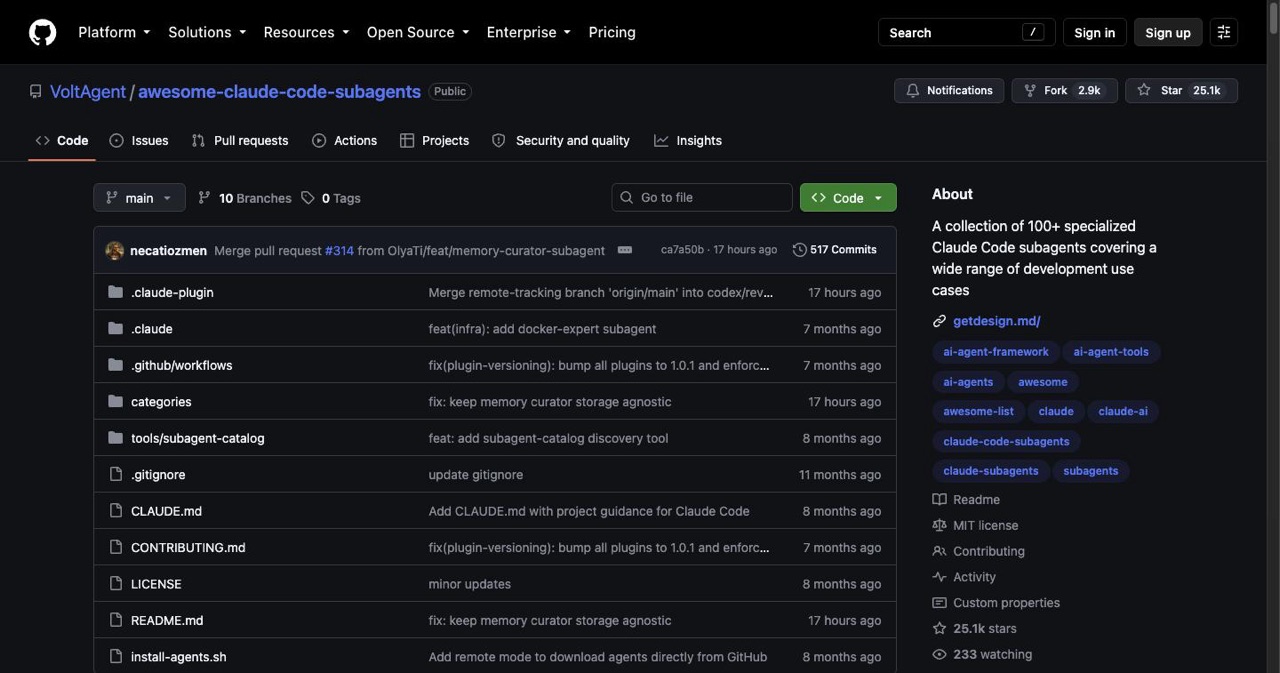Click the Pricing link in header

click(612, 32)
